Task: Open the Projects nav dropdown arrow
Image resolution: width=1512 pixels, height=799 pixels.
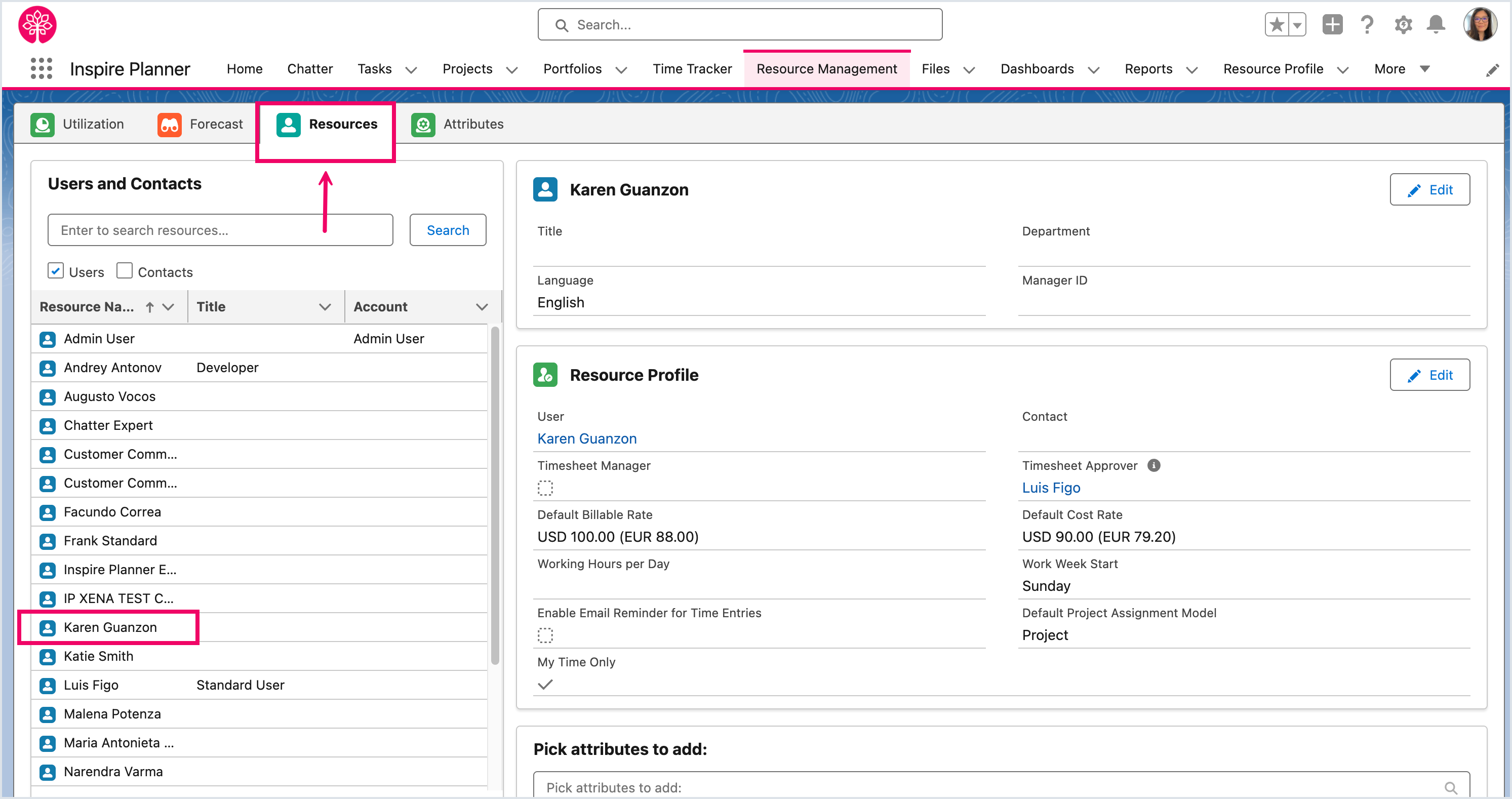Action: click(x=512, y=70)
